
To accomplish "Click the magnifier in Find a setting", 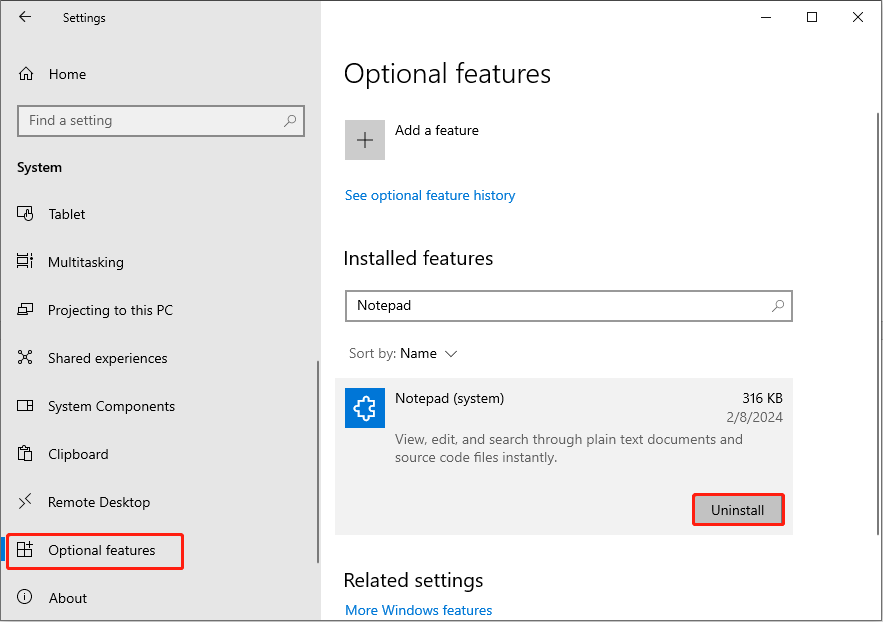I will [290, 120].
